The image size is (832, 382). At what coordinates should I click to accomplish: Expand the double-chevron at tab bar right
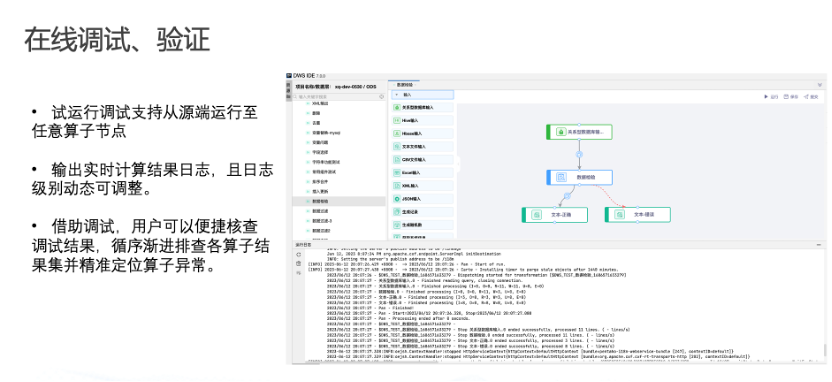click(x=820, y=85)
